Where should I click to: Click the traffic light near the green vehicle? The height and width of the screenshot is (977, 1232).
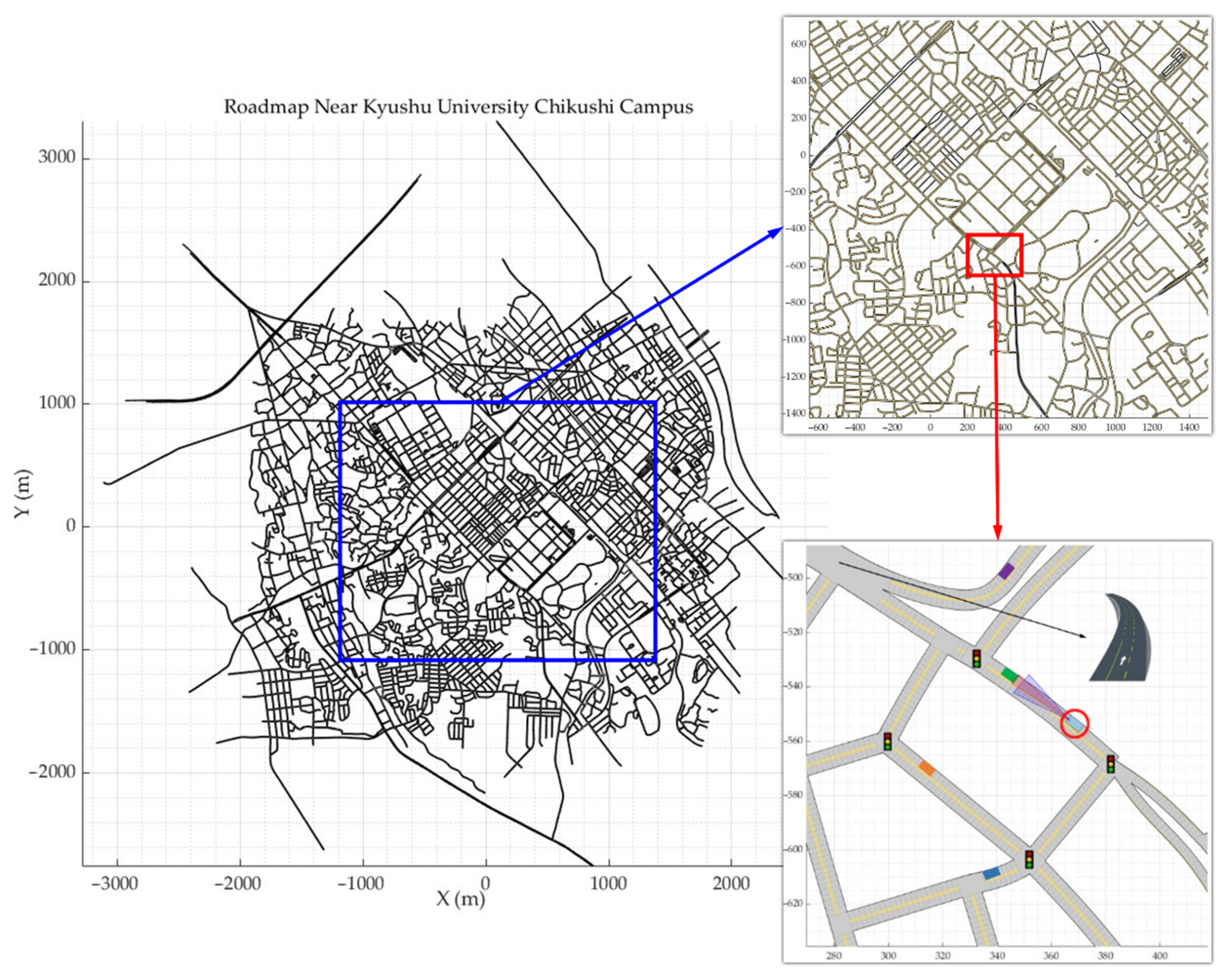(x=977, y=658)
